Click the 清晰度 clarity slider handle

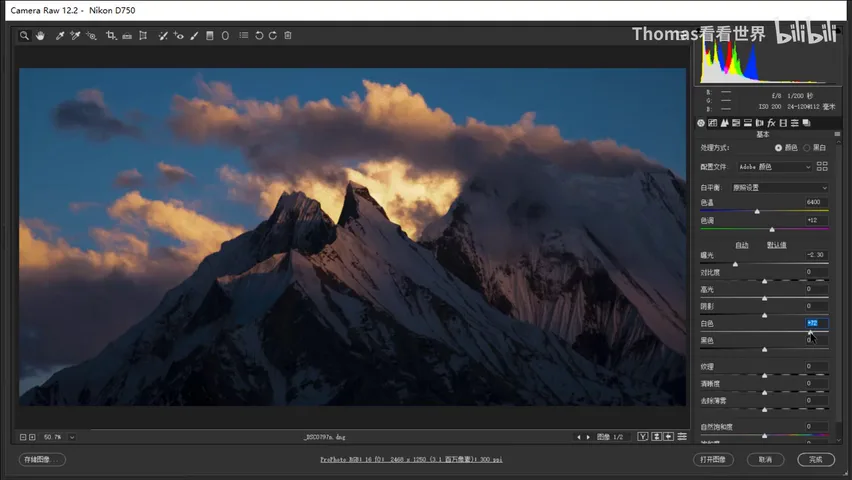pos(765,392)
